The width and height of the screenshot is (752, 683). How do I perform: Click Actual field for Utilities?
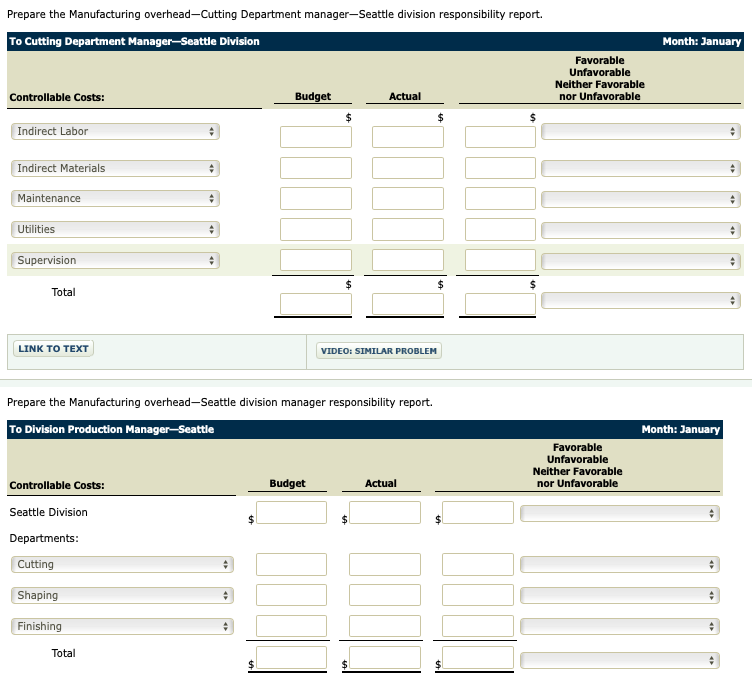click(x=408, y=229)
